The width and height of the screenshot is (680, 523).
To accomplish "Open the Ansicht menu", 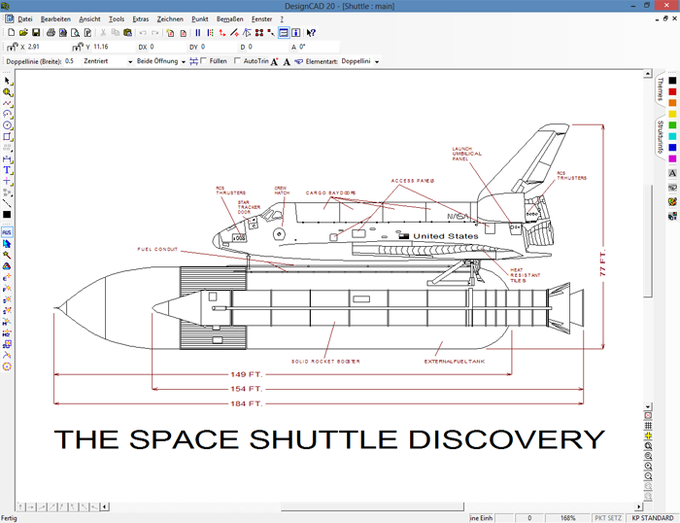I will (x=89, y=19).
